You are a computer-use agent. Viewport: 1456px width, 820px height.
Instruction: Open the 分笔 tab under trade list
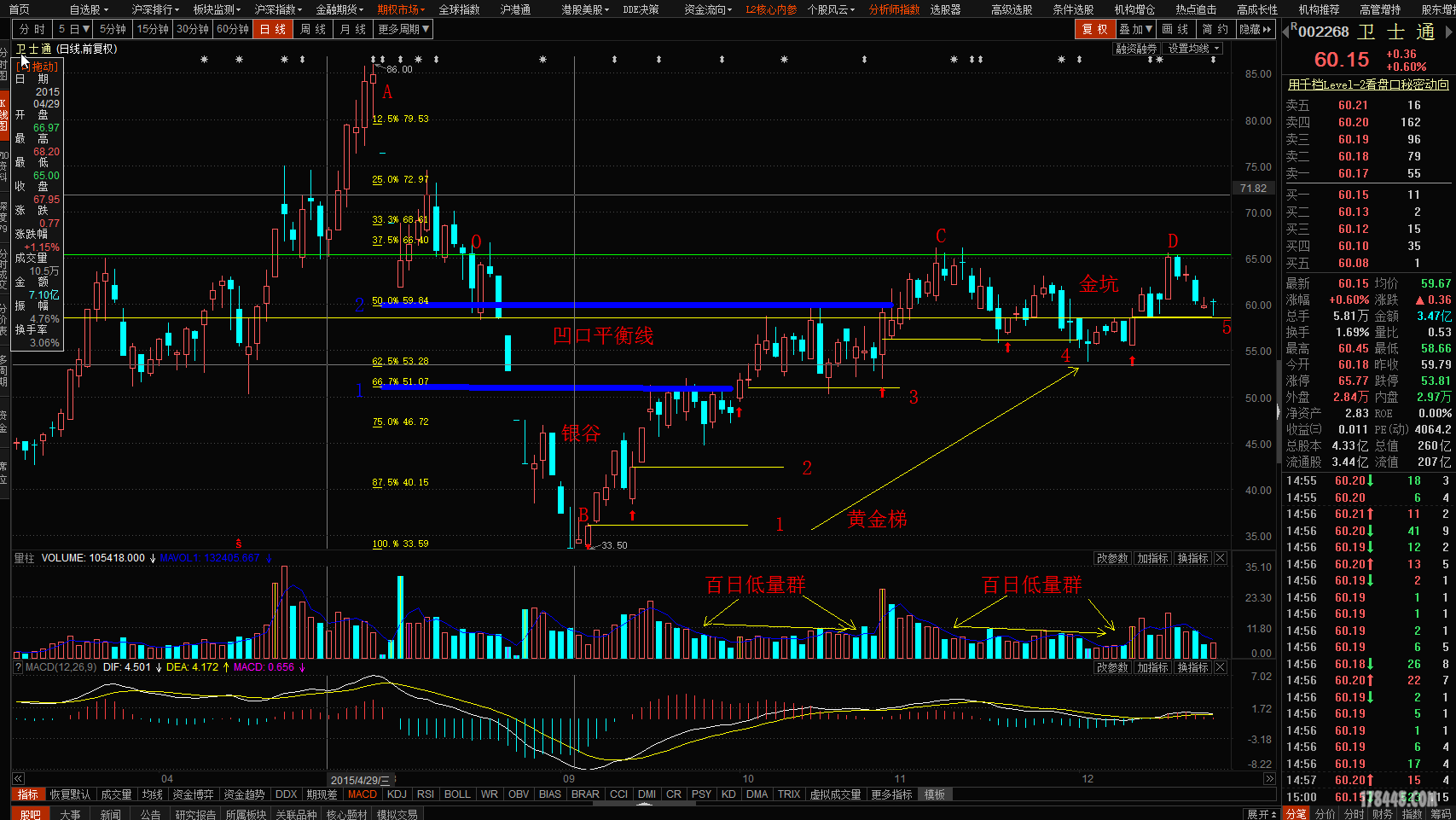click(1296, 814)
